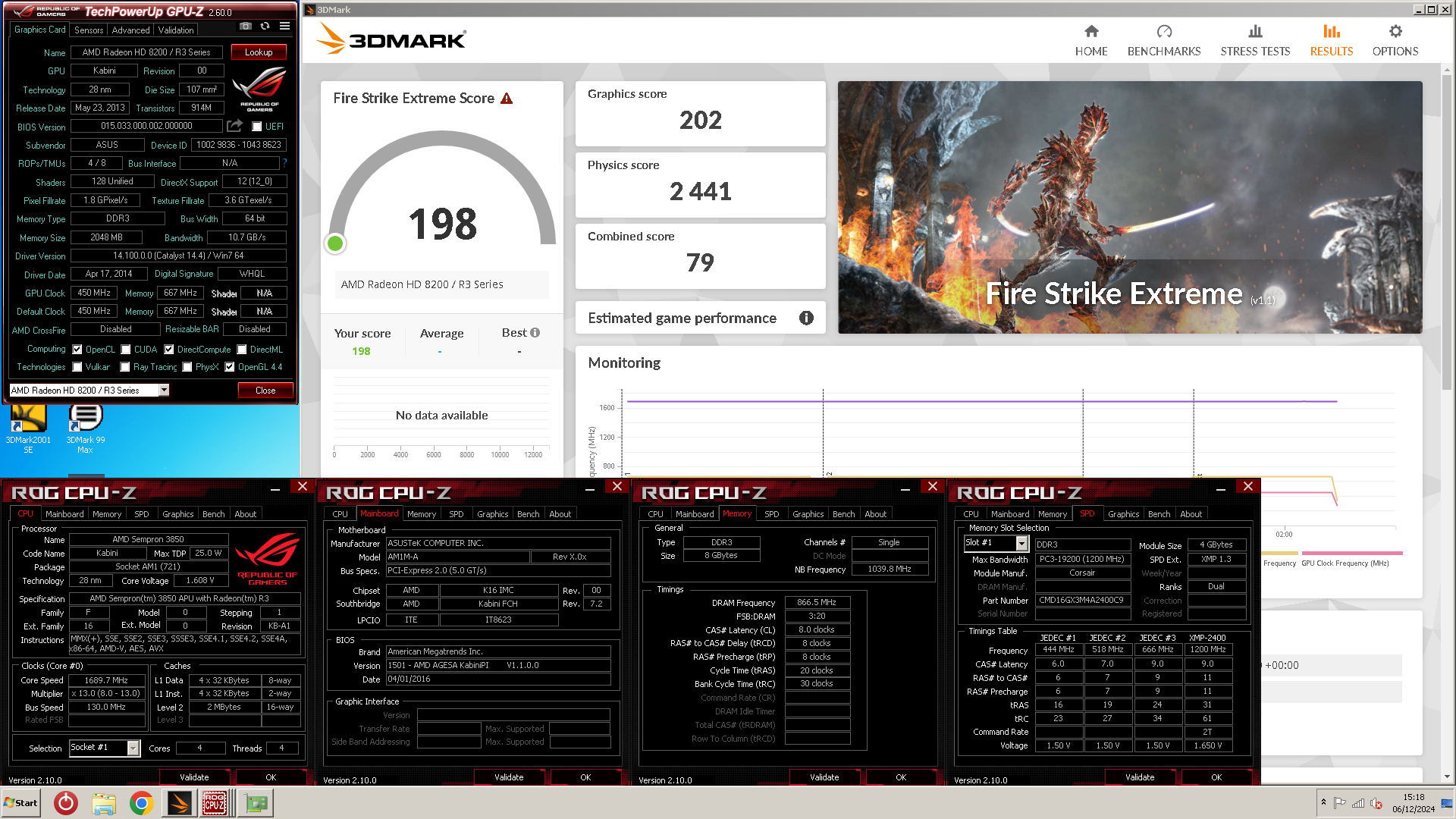Click the BIOS Version field in GPU-Z
The height and width of the screenshot is (819, 1456).
coord(146,126)
